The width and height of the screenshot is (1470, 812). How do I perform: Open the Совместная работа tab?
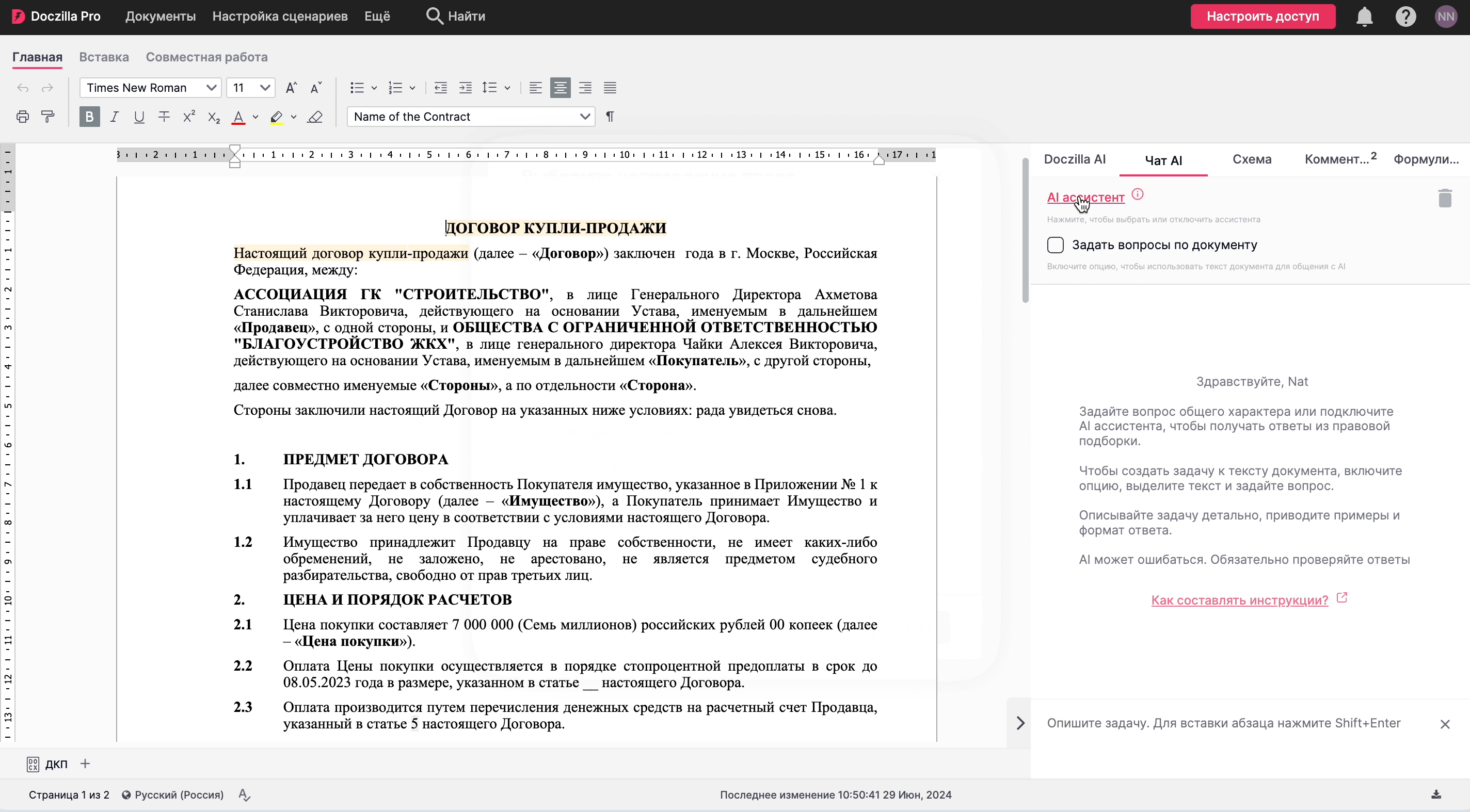206,57
